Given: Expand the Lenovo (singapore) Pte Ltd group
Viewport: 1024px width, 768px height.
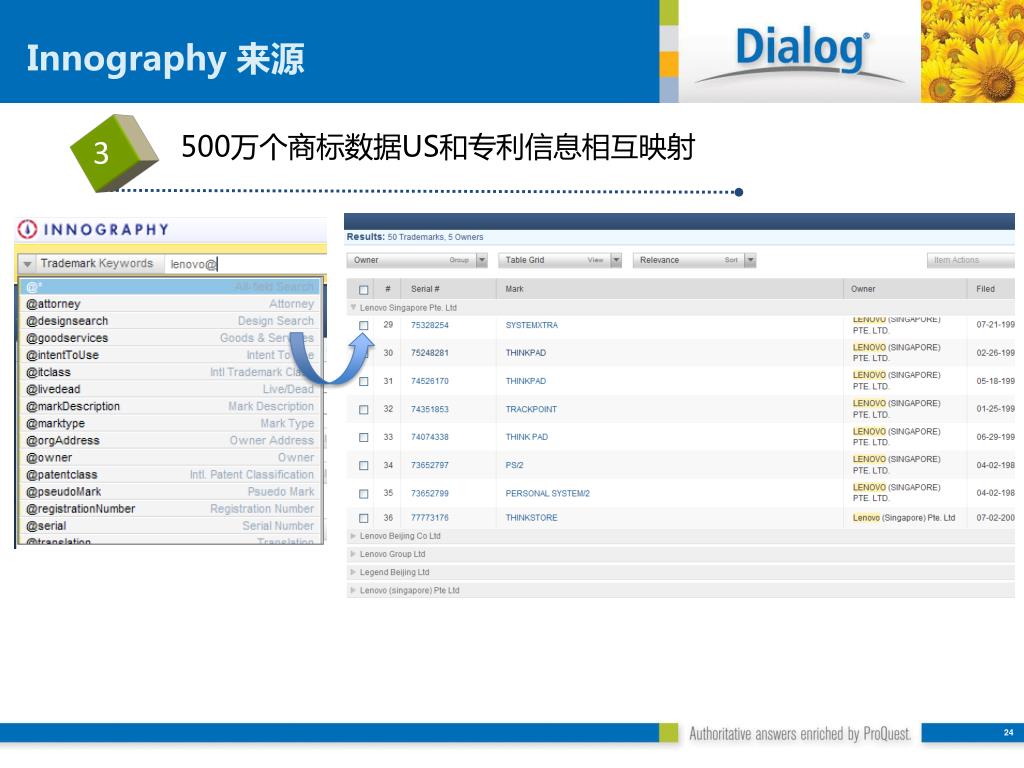Looking at the screenshot, I should coord(353,590).
